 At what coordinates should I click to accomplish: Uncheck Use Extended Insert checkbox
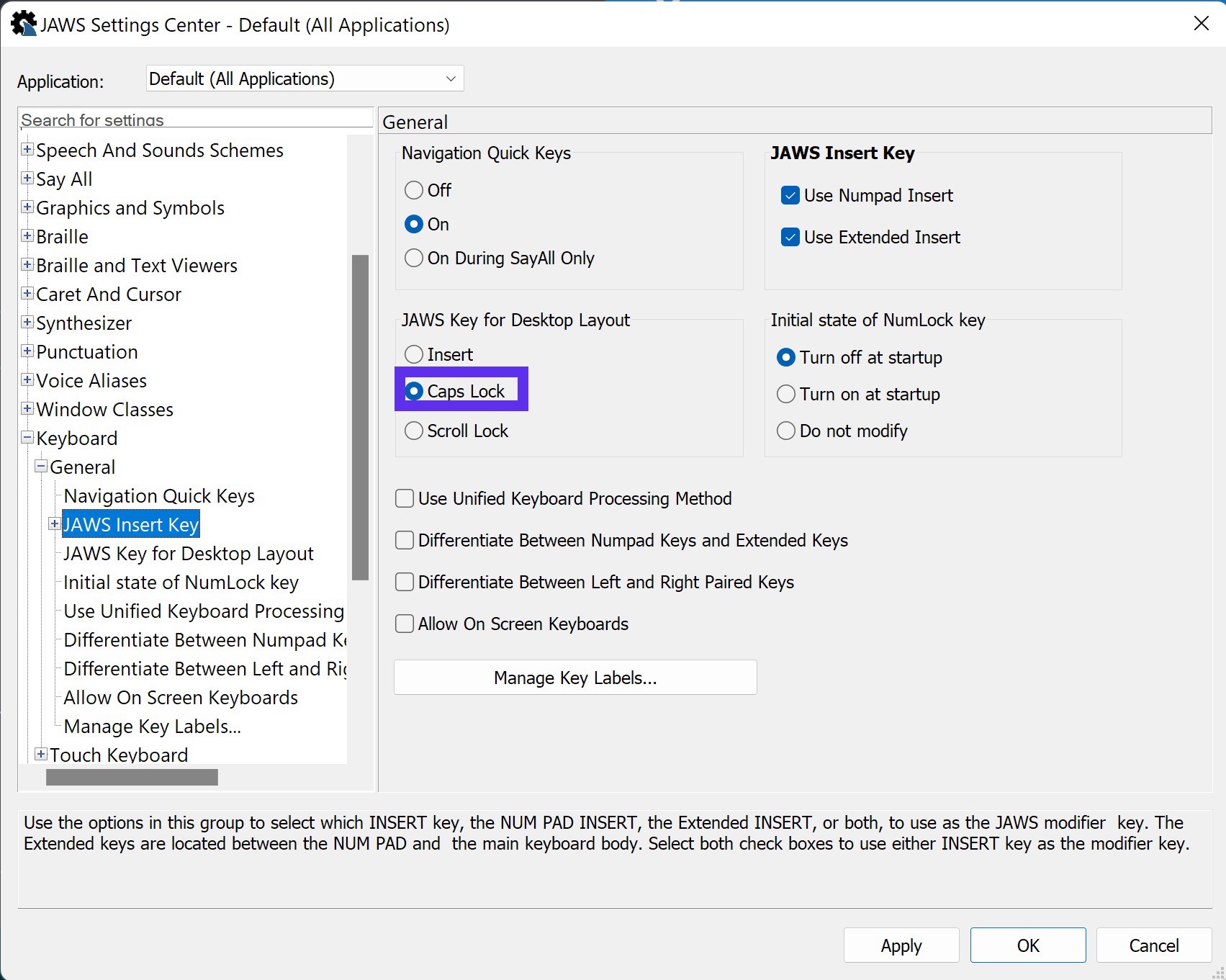(x=790, y=238)
